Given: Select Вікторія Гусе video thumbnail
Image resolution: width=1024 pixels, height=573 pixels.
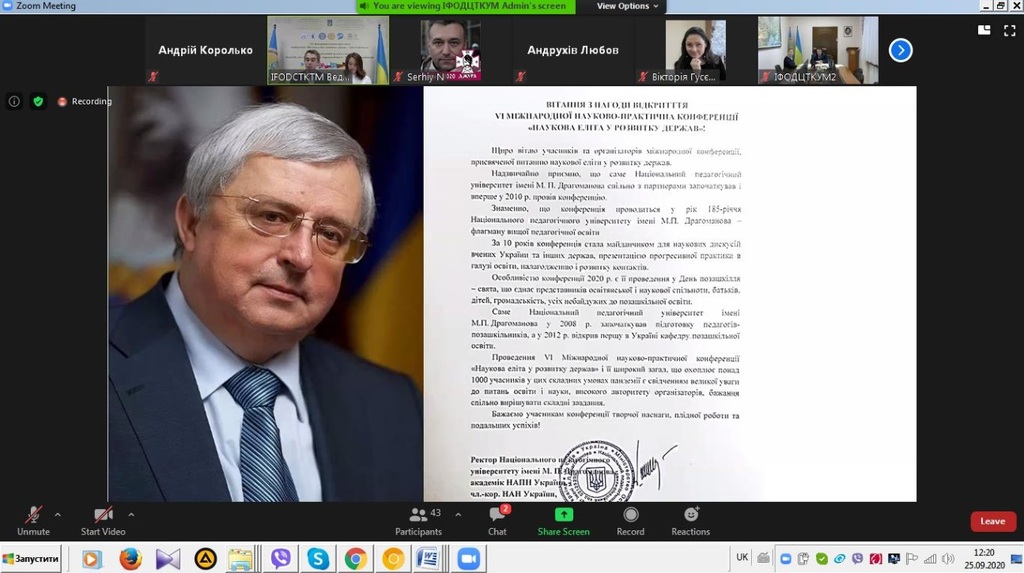Looking at the screenshot, I should pyautogui.click(x=696, y=50).
